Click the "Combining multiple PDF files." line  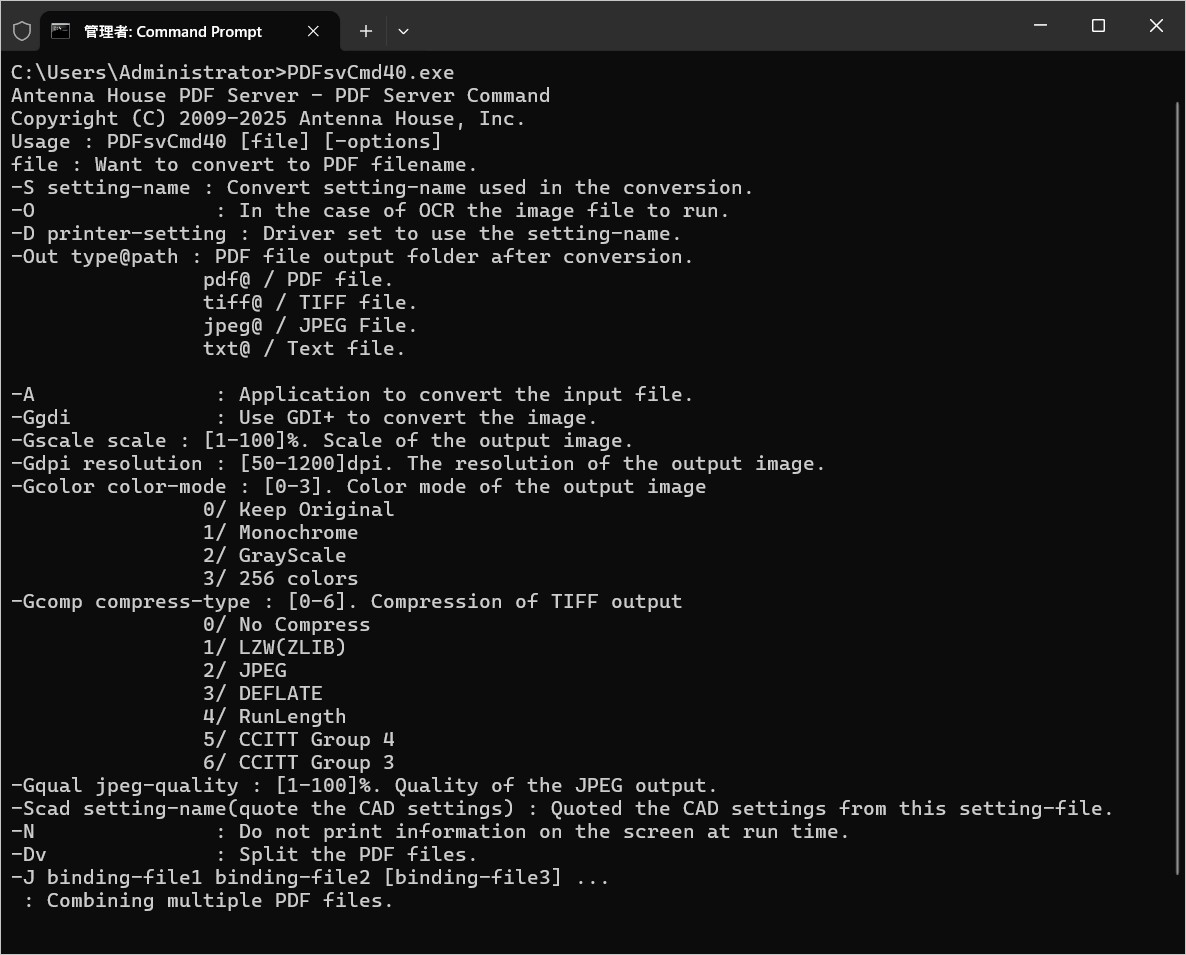point(220,901)
